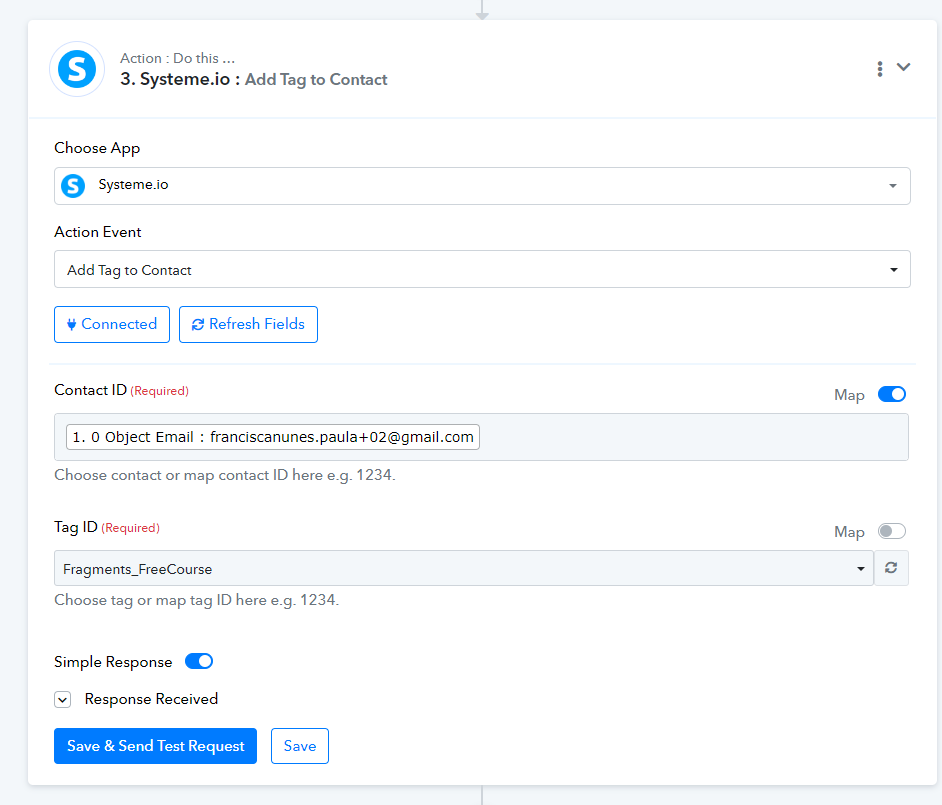Click Save & Send Test Request
The image size is (942, 805).
156,746
